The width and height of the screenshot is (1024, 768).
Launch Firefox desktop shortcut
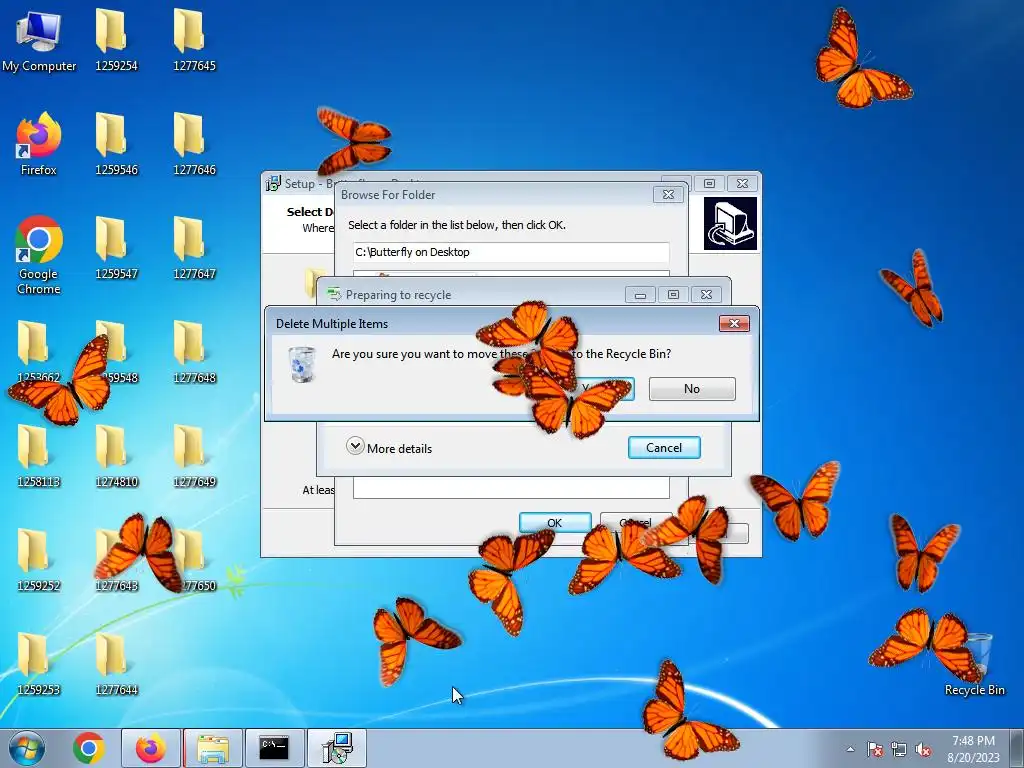[x=39, y=144]
